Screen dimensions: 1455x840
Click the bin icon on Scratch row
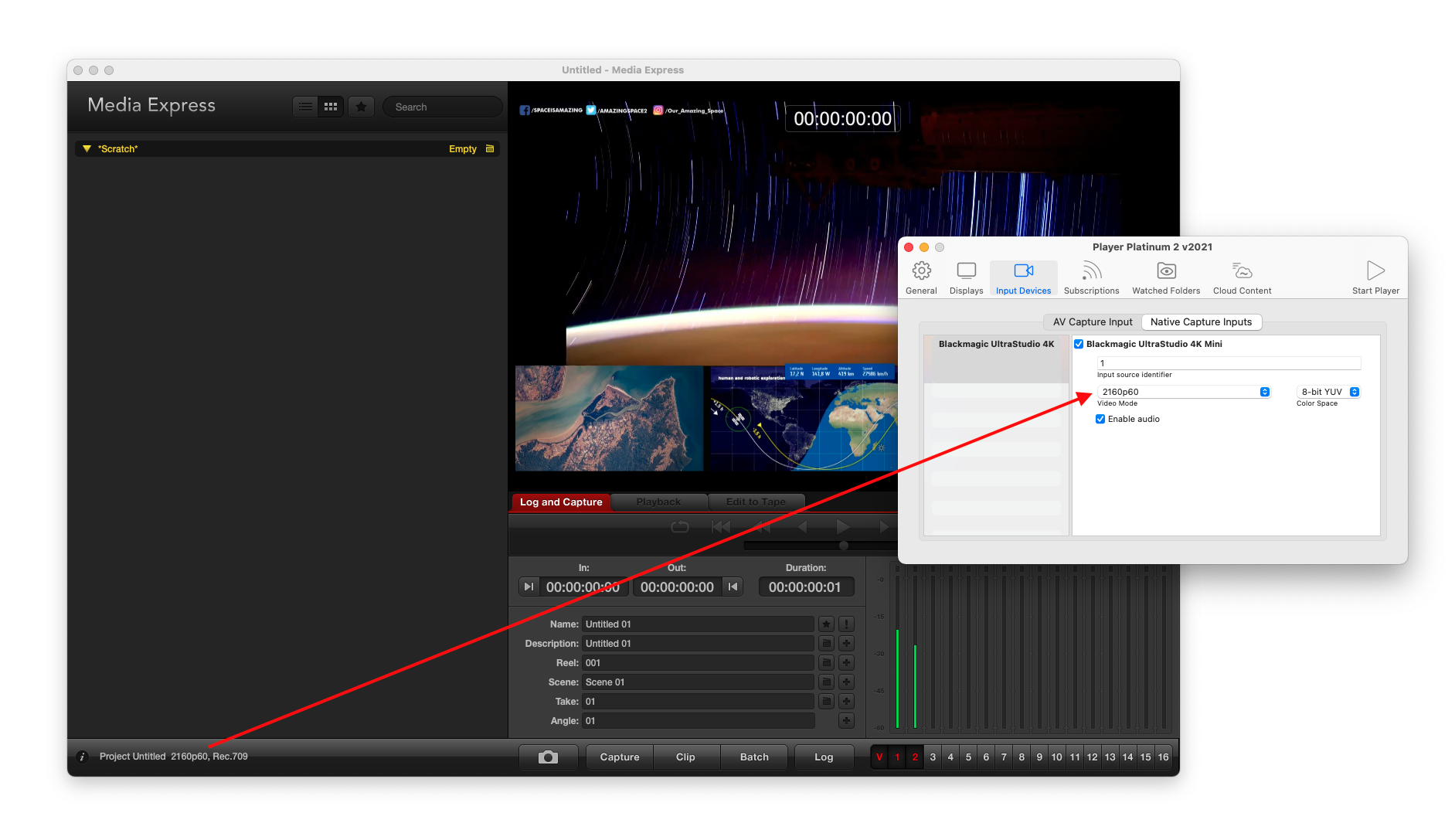pyautogui.click(x=490, y=149)
